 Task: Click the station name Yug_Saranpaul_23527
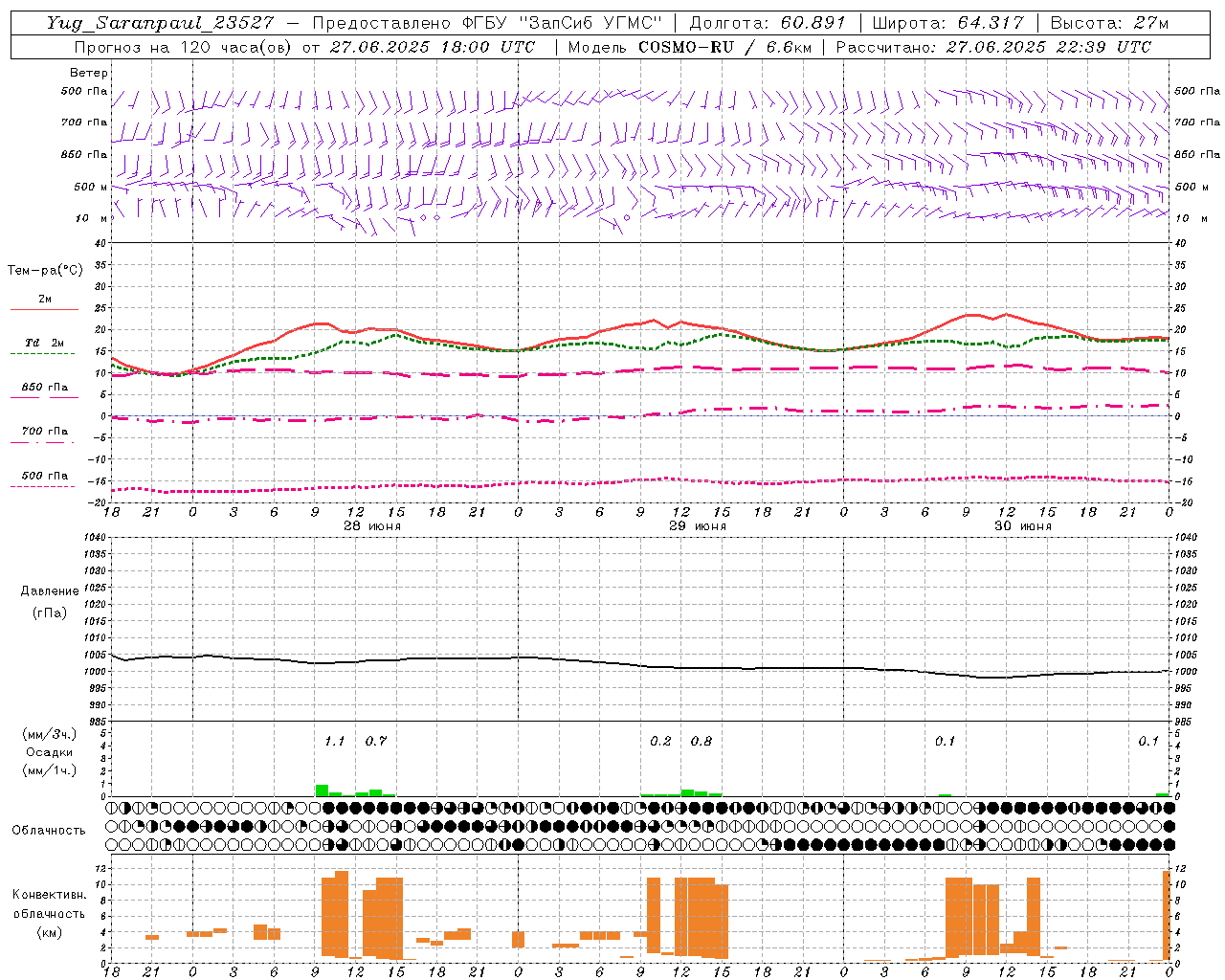[x=159, y=23]
